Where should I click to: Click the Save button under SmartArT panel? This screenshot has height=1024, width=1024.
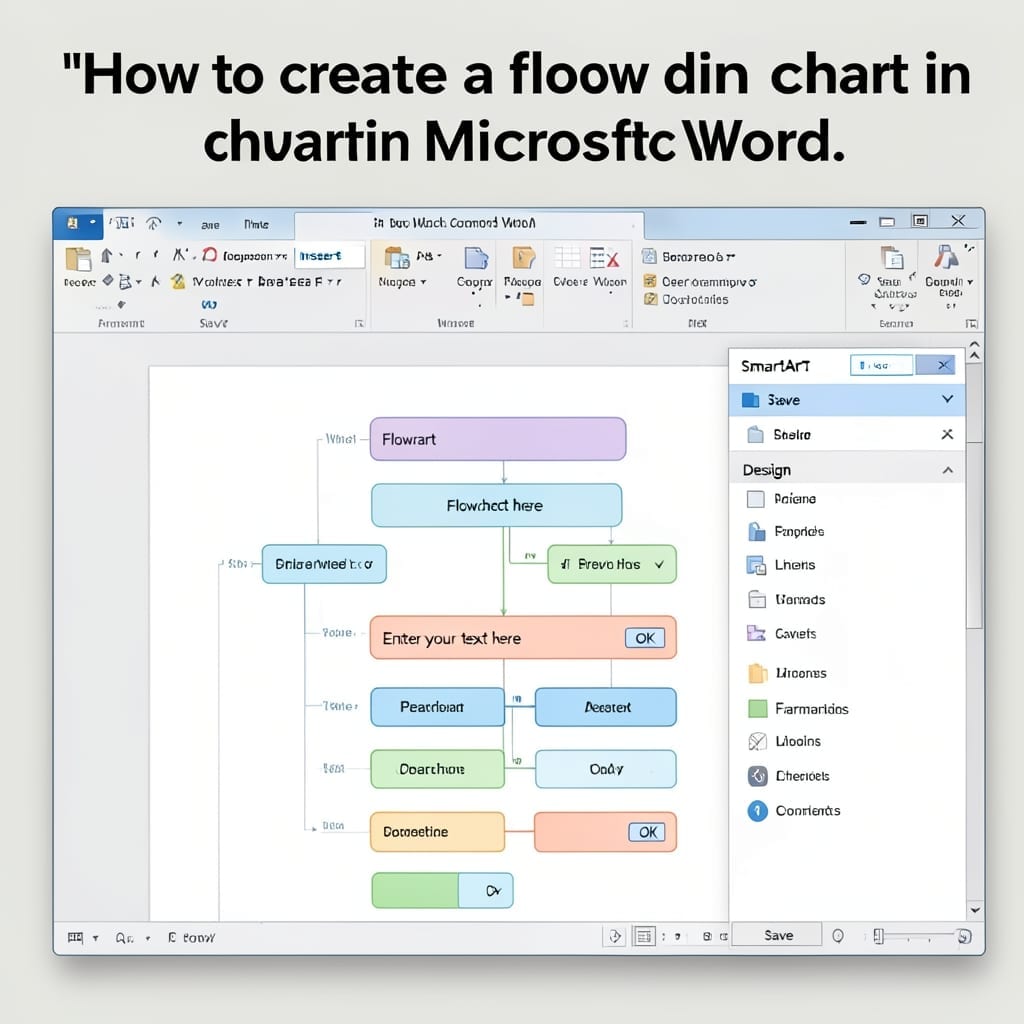tap(777, 935)
